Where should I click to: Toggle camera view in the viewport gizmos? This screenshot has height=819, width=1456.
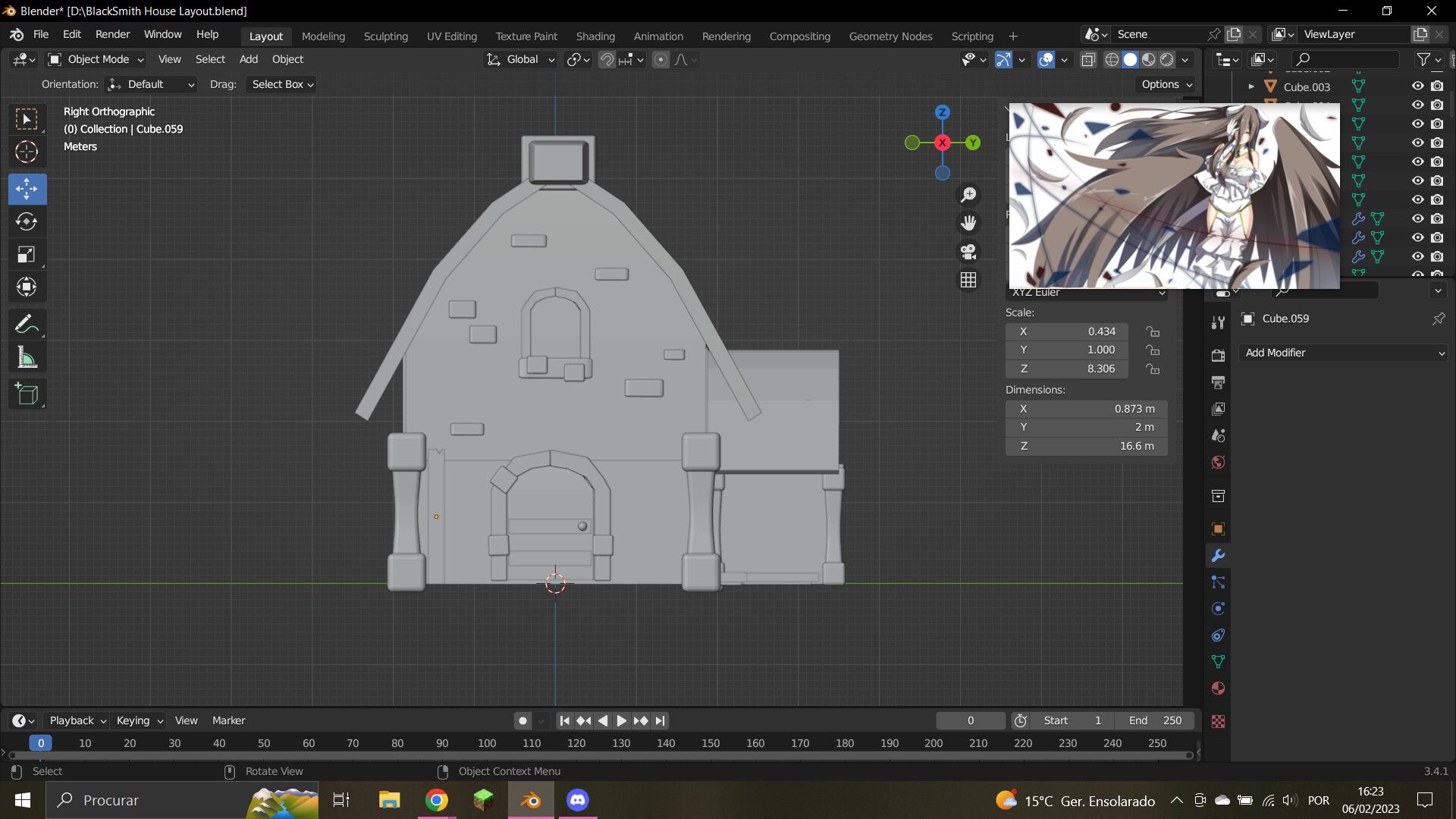tap(968, 251)
